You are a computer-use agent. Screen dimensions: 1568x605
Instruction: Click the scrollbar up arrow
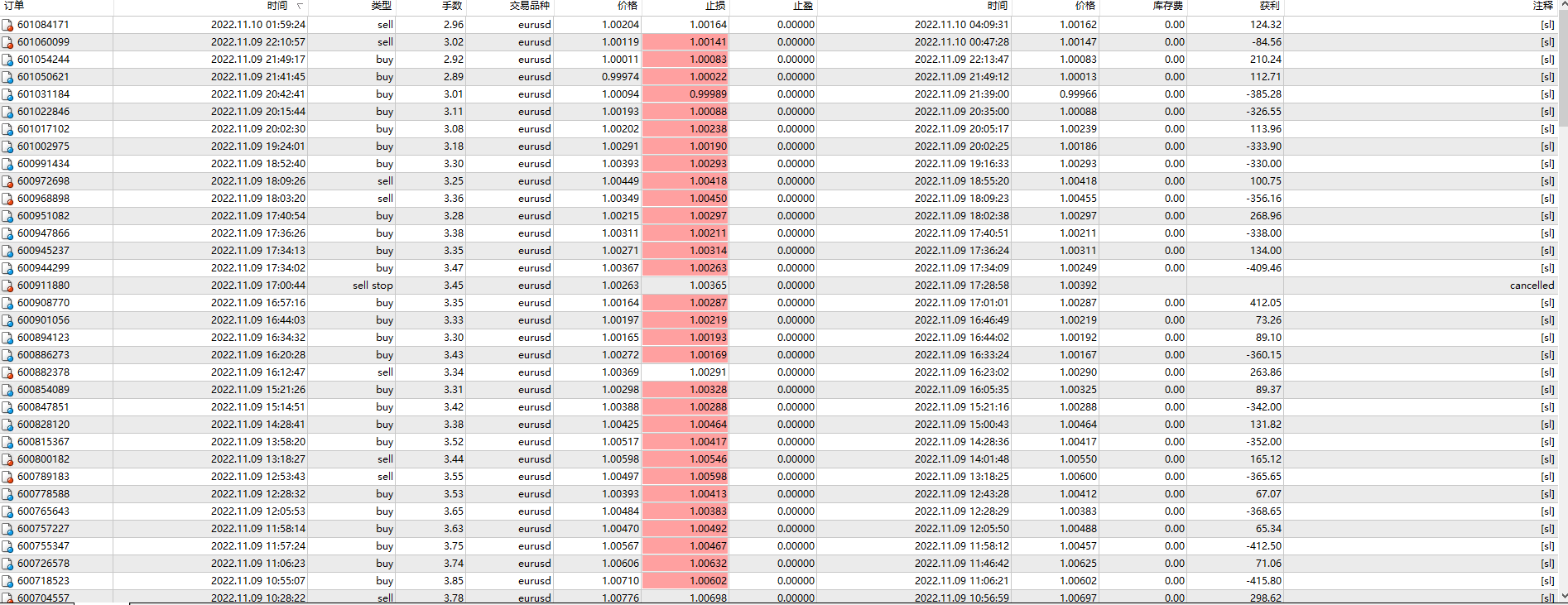pyautogui.click(x=1563, y=6)
